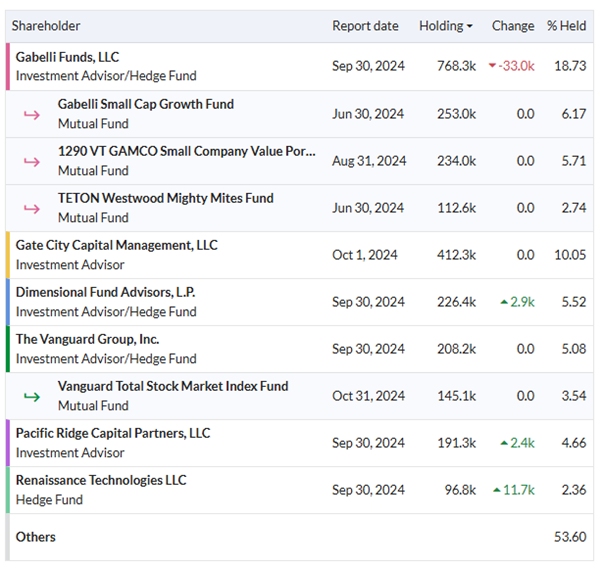
Task: Click dark green color bar of Vanguard Group row
Action: 8,349
